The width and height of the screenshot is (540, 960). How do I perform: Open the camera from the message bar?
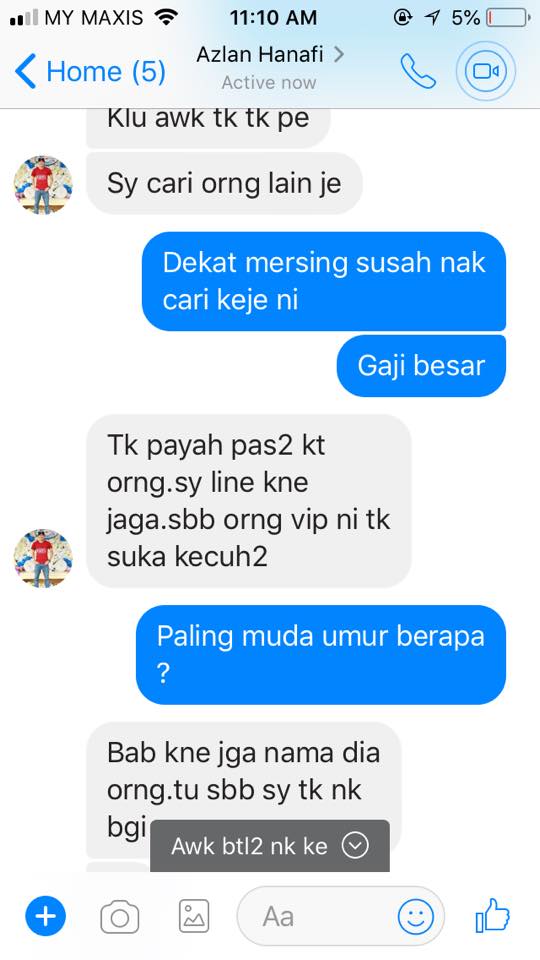point(119,917)
